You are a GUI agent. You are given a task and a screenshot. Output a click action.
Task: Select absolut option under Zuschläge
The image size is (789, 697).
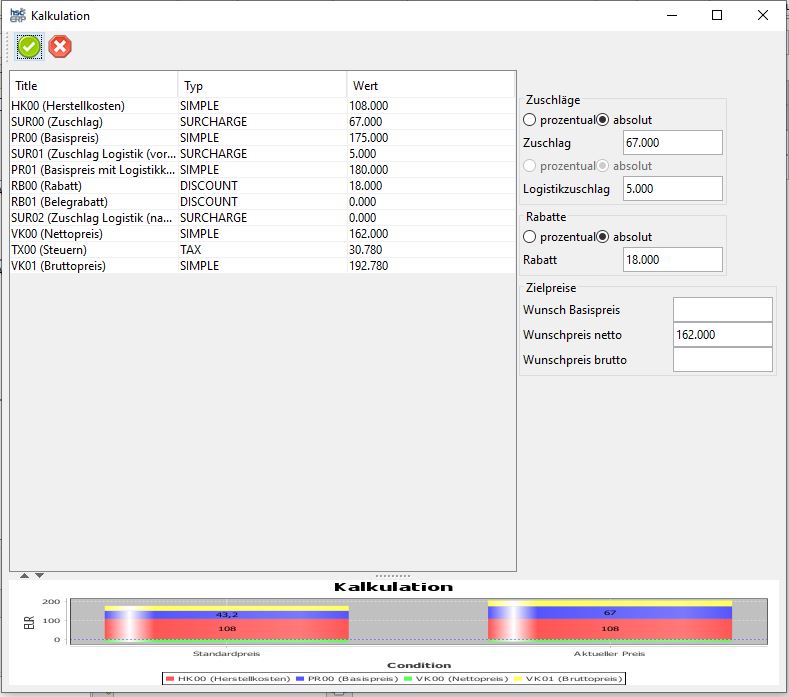pyautogui.click(x=603, y=120)
